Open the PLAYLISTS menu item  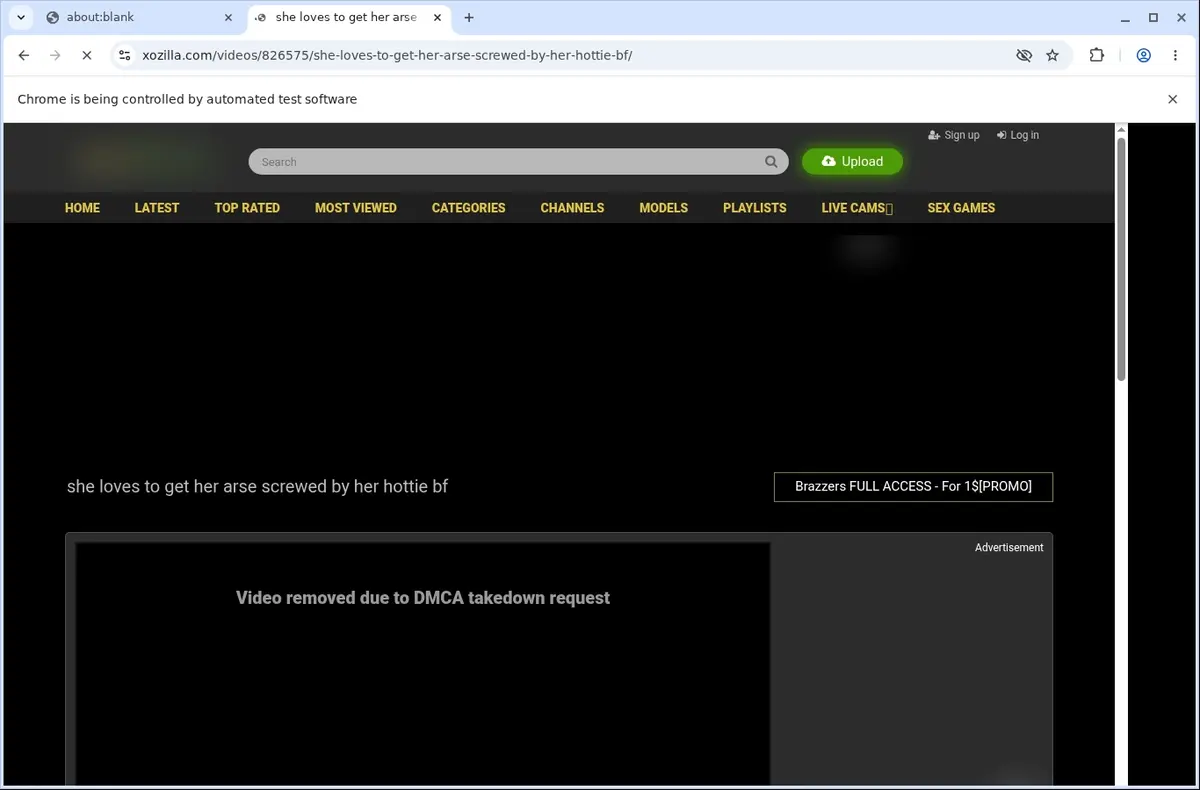755,208
